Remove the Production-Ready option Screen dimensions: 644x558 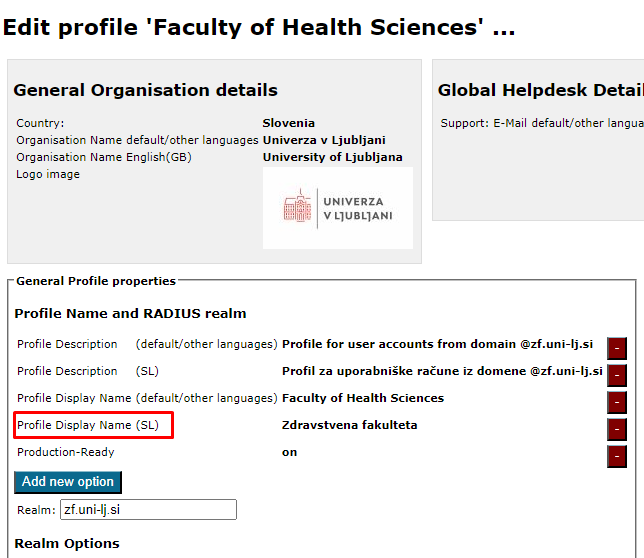tap(617, 457)
